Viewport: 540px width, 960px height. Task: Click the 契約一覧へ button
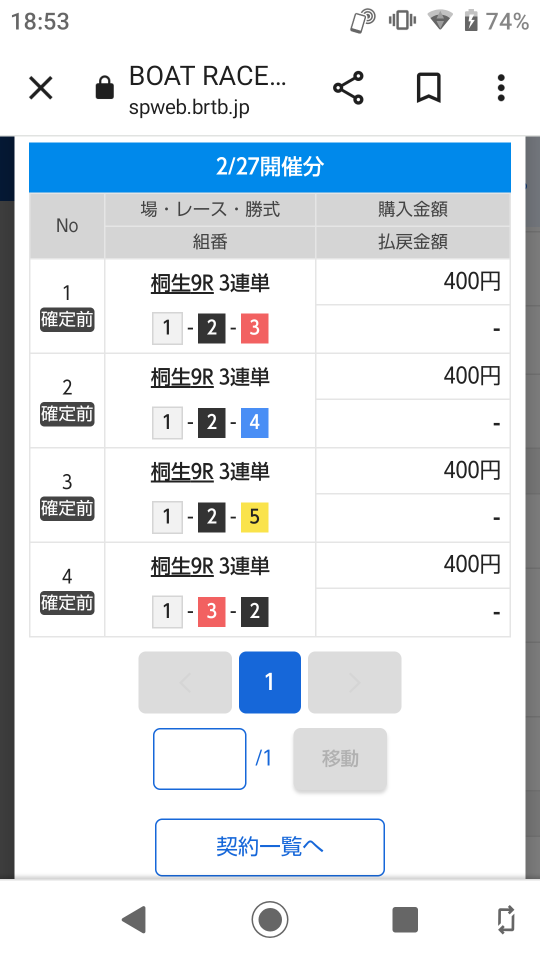pyautogui.click(x=269, y=847)
